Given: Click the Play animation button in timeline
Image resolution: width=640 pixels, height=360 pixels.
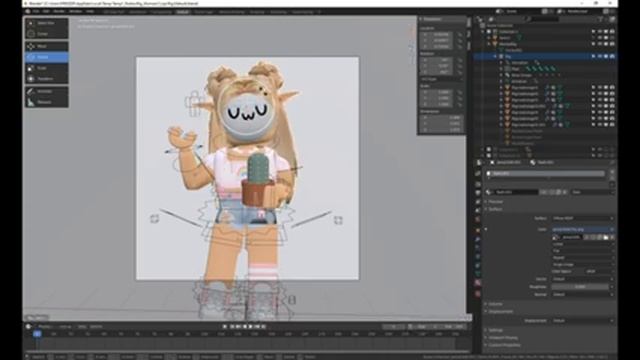Looking at the screenshot, I should click(251, 327).
